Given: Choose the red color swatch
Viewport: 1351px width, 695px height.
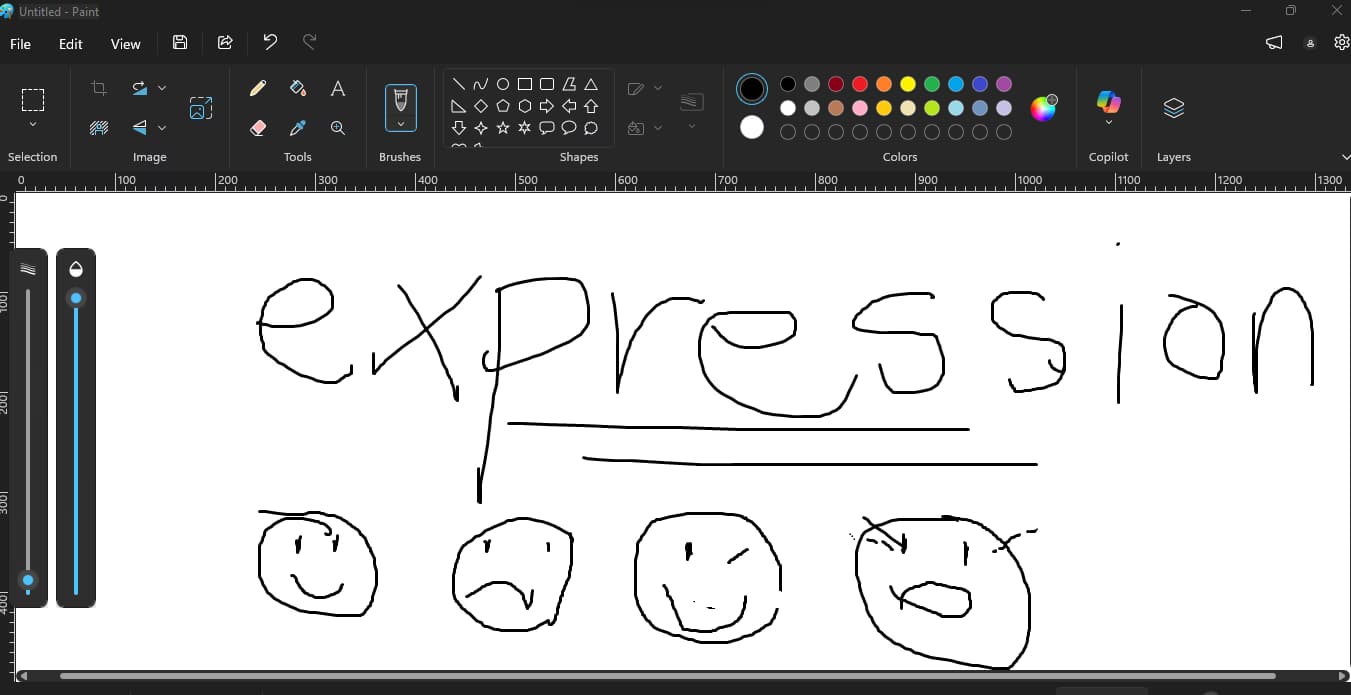Looking at the screenshot, I should (860, 84).
